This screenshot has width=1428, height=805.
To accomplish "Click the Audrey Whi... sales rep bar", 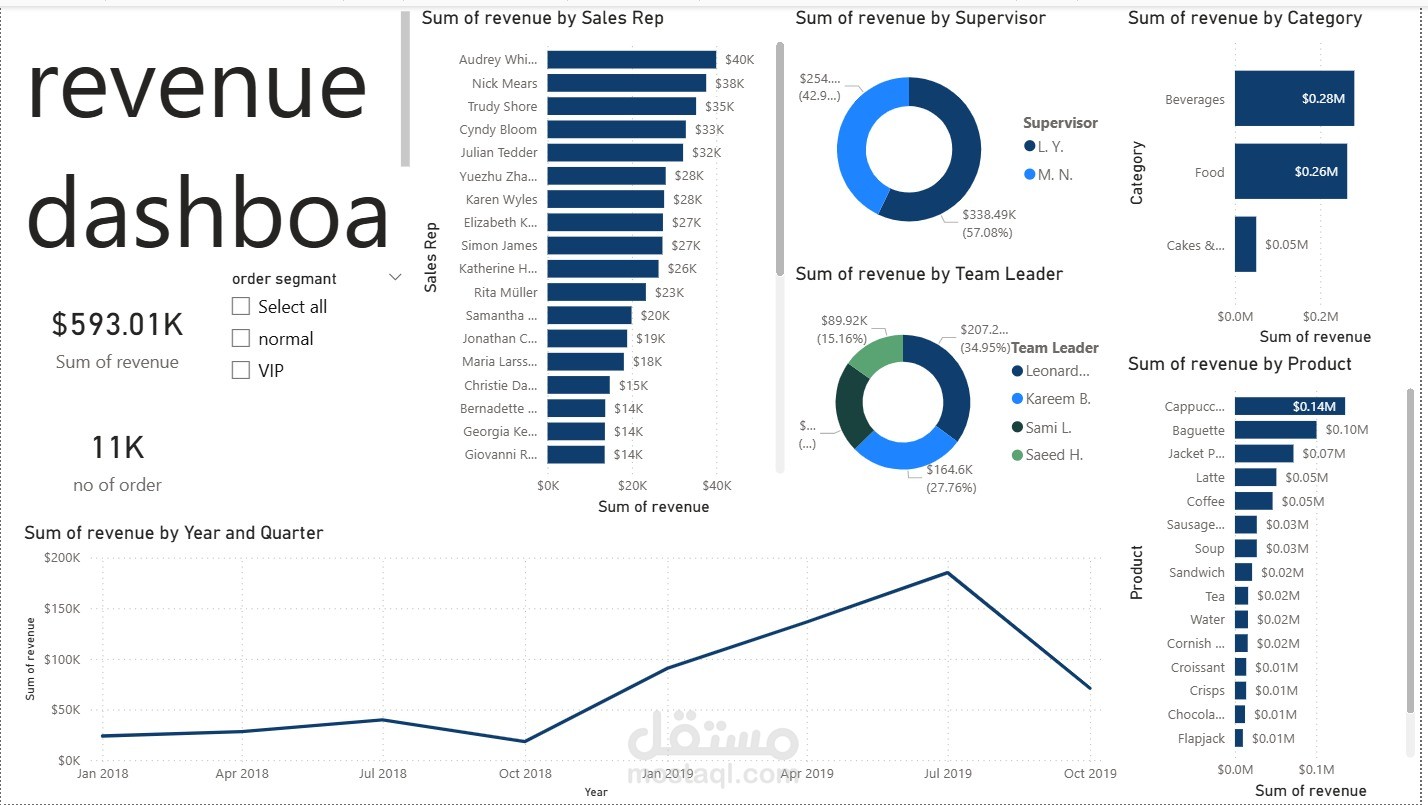I will pyautogui.click(x=630, y=59).
